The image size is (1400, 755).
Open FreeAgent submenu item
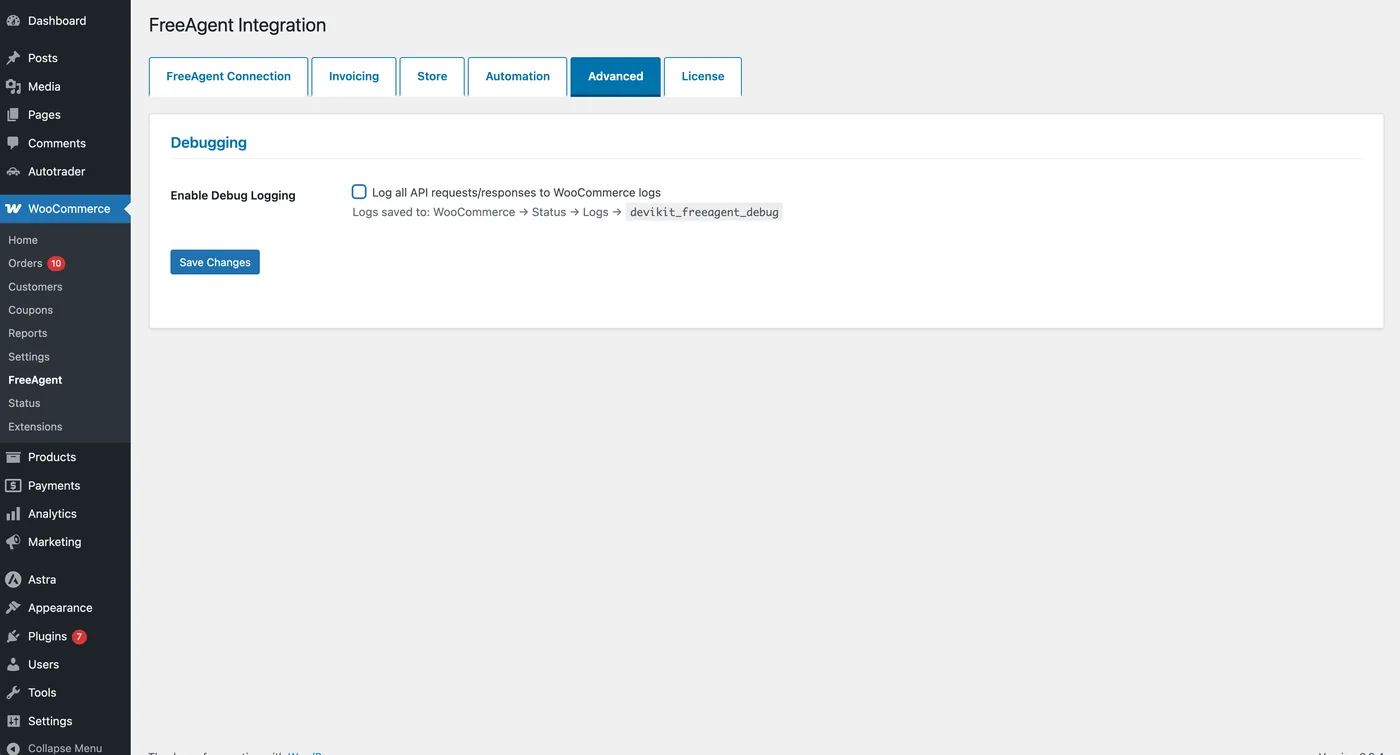(35, 380)
